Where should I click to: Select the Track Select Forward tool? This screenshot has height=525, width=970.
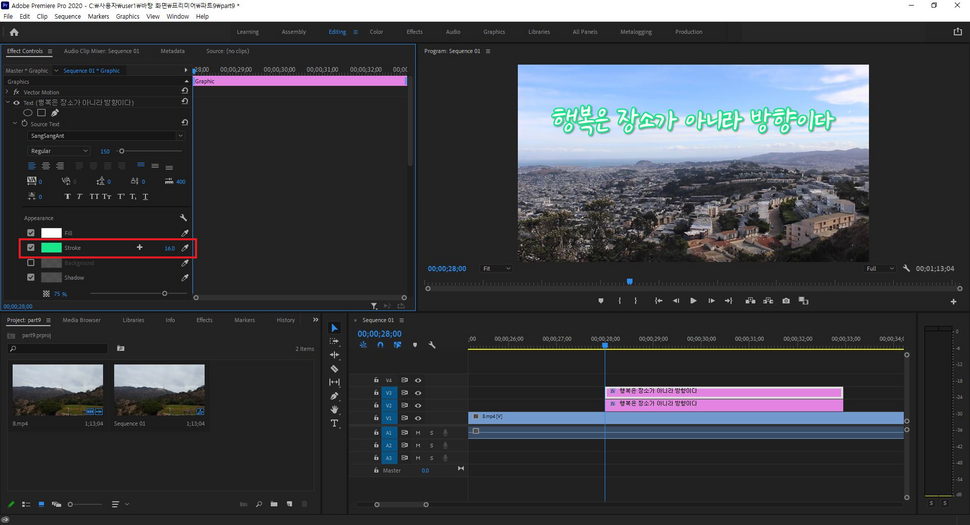coord(335,341)
